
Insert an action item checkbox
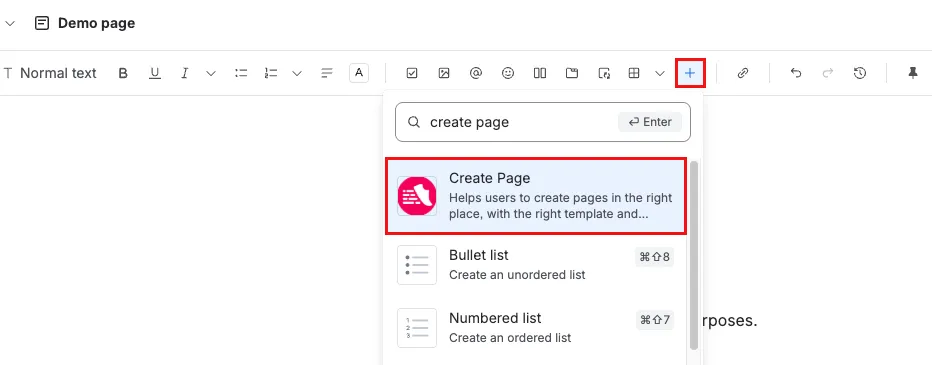[x=412, y=73]
